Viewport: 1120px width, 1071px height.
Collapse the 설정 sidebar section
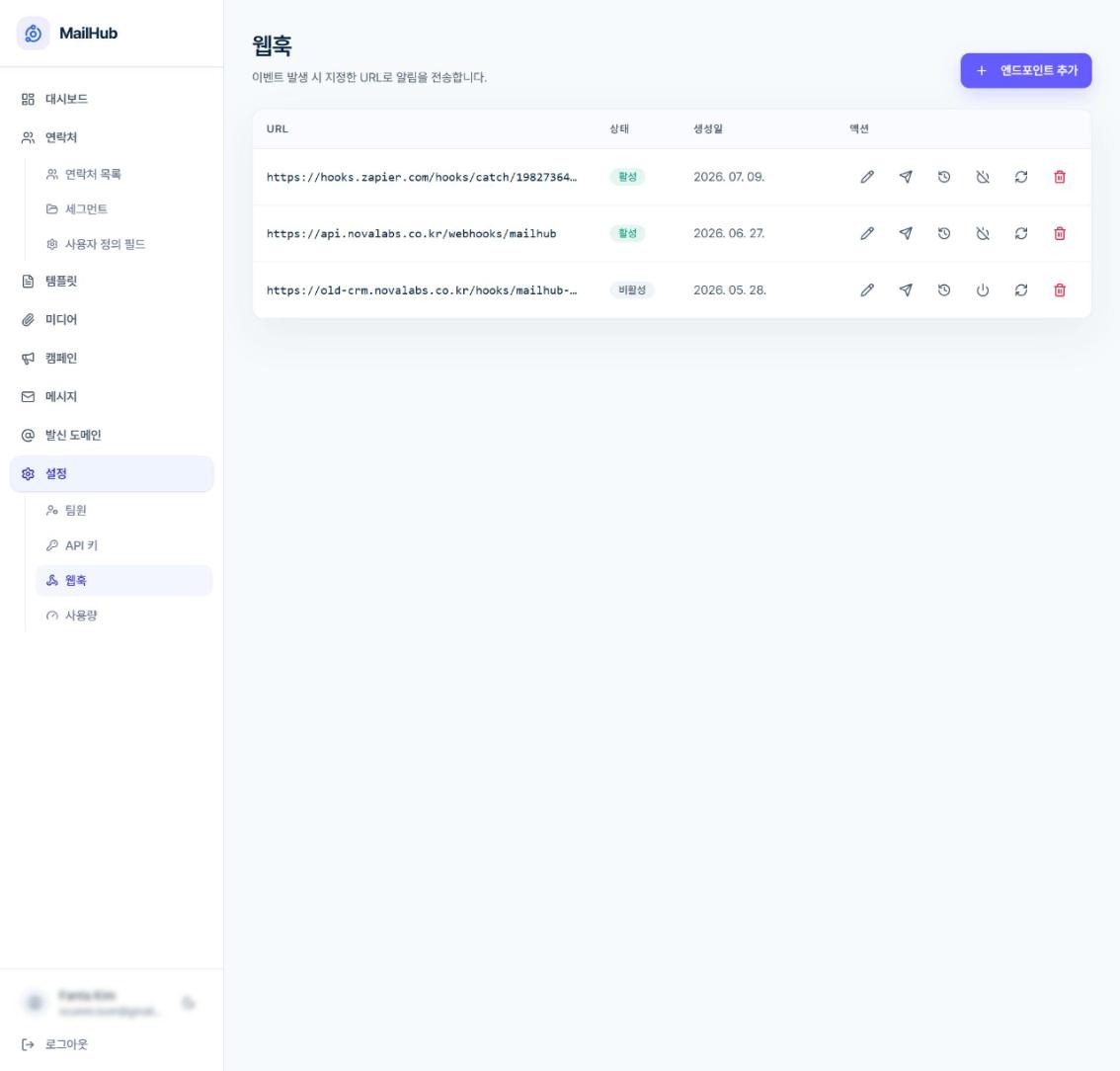(x=112, y=473)
